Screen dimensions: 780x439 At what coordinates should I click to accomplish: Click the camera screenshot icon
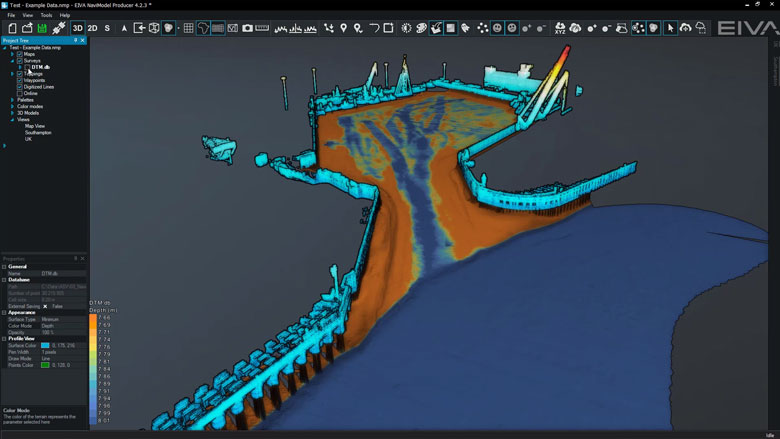coord(247,28)
